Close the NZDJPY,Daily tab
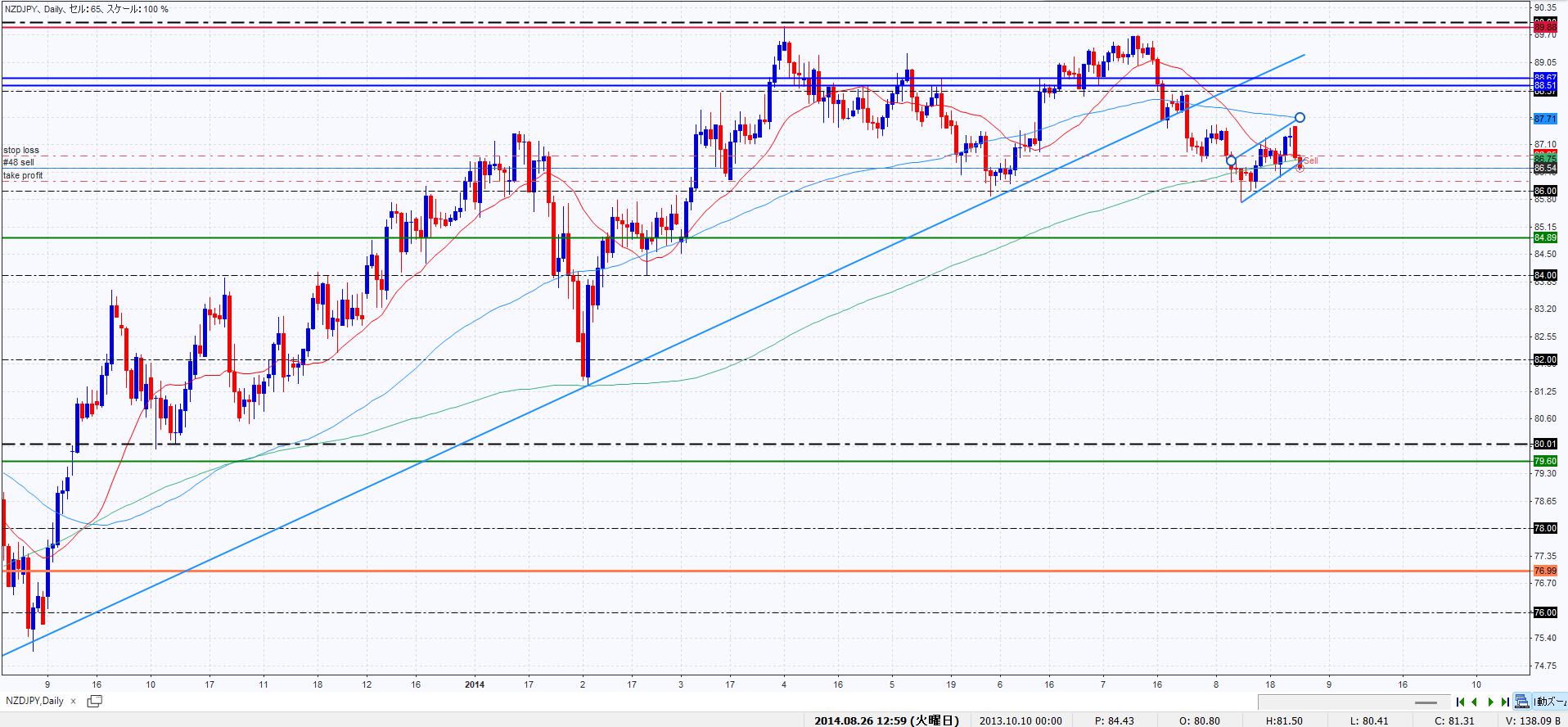The image size is (1568, 727). coord(73,701)
